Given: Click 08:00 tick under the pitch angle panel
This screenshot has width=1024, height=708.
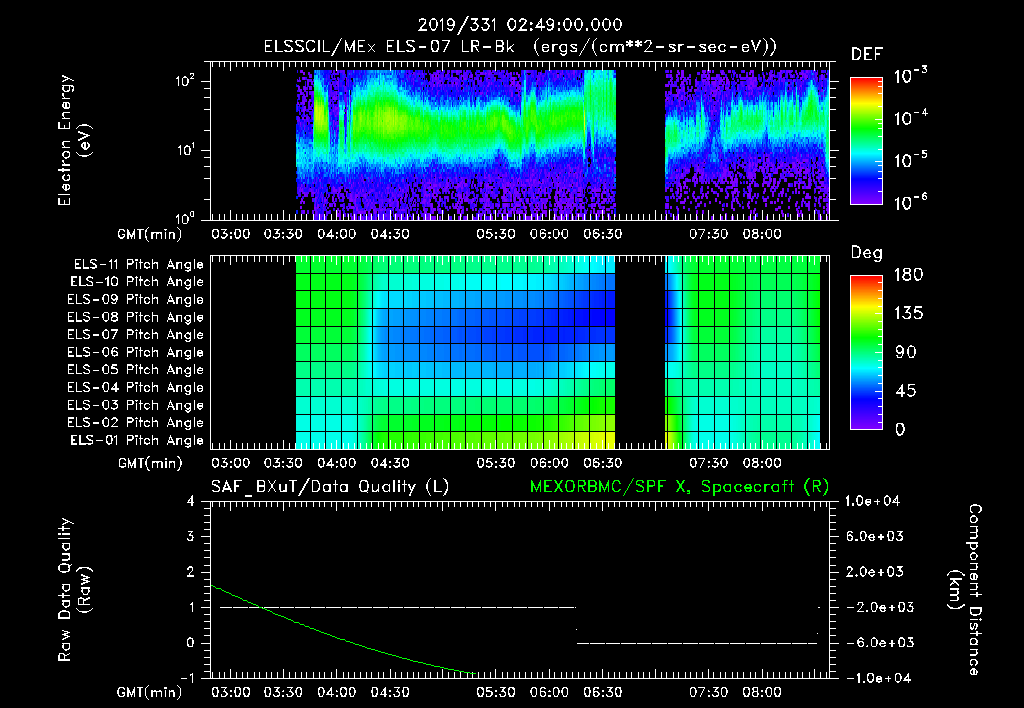Looking at the screenshot, I should tap(762, 463).
